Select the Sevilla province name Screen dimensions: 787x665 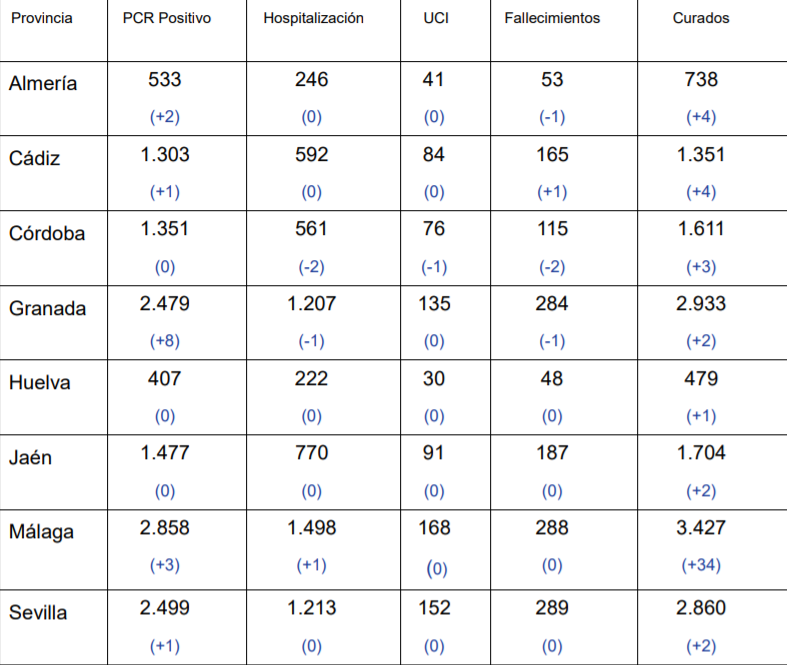(40, 612)
